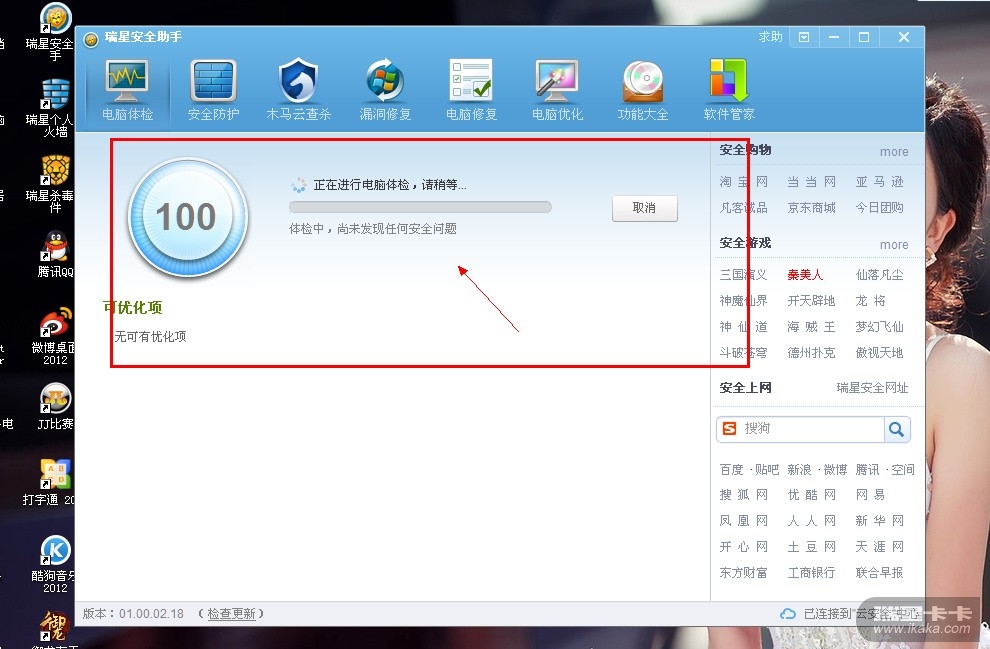Open the 神仙道 game link

pyautogui.click(x=744, y=326)
